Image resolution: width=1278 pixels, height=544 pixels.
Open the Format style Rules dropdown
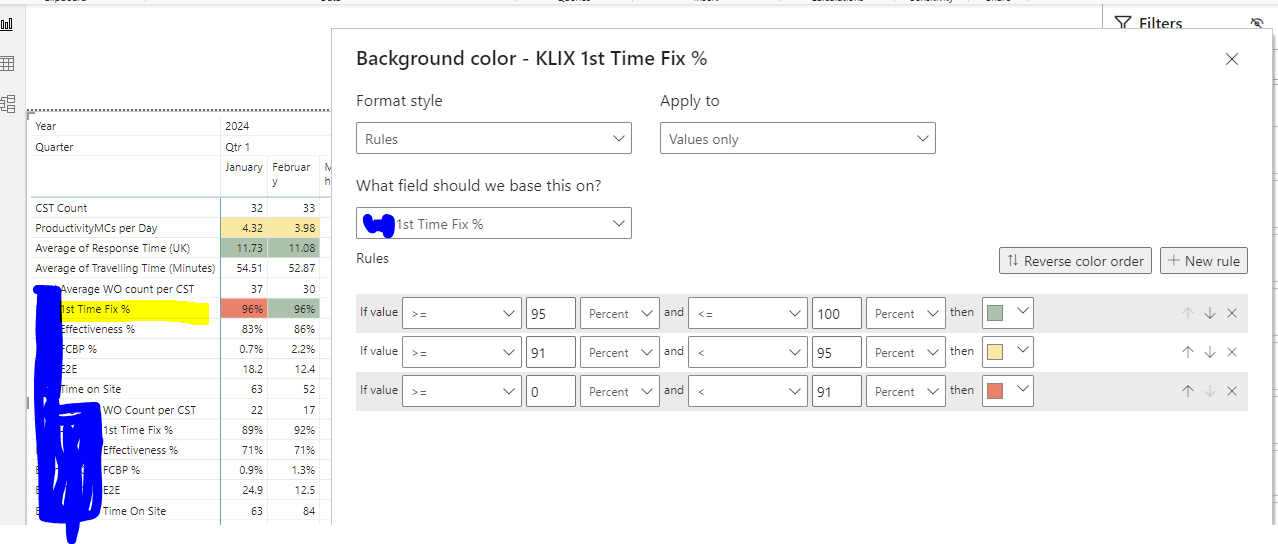click(494, 139)
